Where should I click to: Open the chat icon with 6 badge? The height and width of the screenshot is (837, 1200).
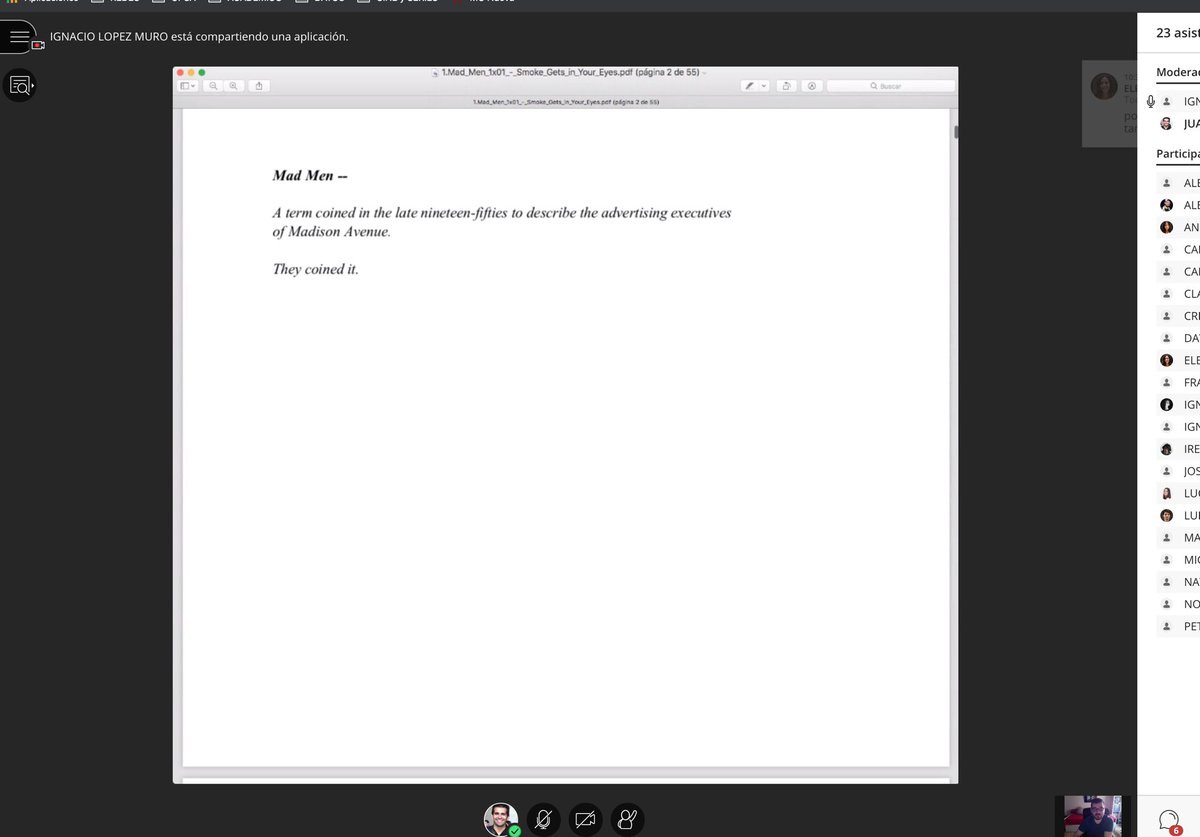coord(1168,821)
